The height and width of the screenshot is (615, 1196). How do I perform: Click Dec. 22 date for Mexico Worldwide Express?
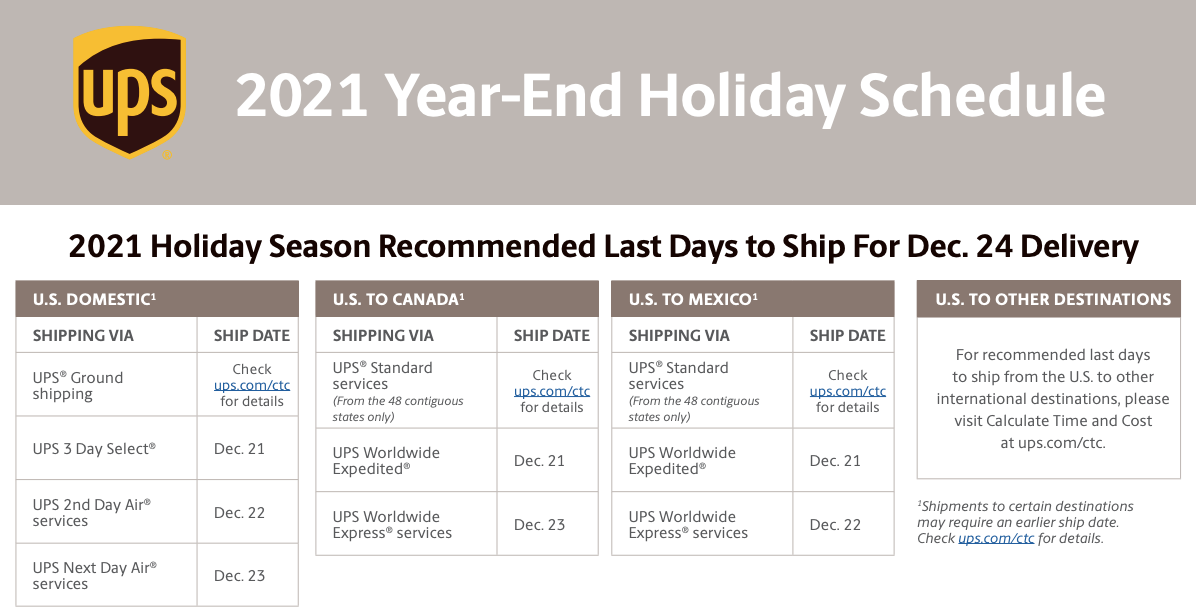click(835, 524)
